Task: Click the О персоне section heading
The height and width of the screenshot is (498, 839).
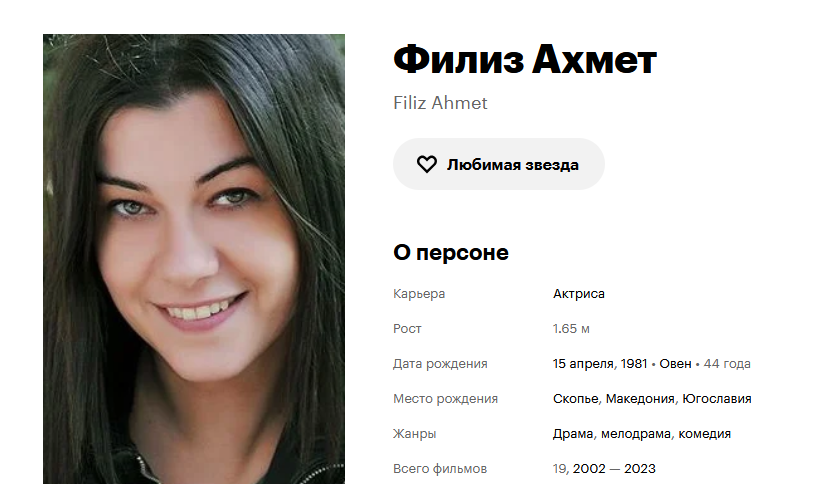Action: (451, 252)
